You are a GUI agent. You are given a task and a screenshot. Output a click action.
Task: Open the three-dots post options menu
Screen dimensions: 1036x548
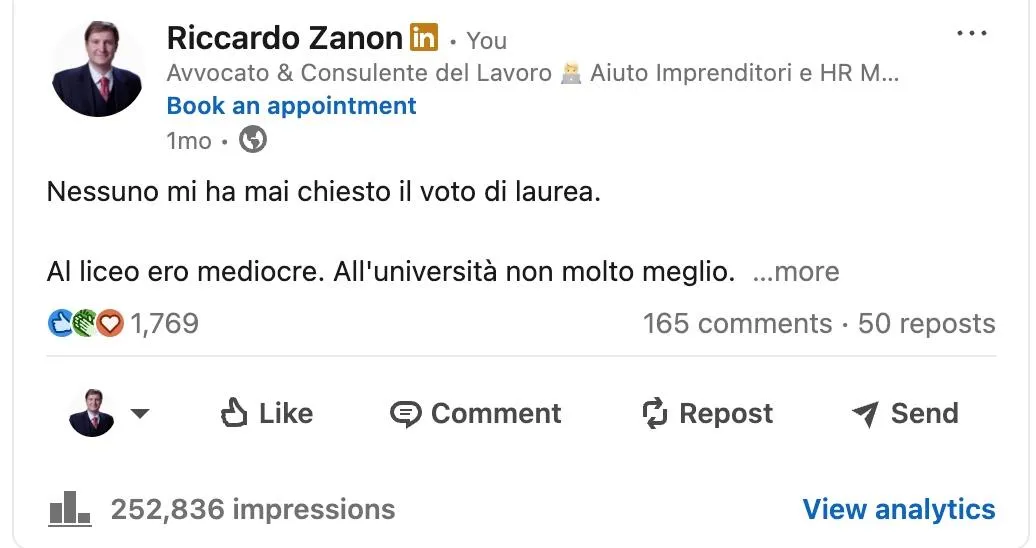pos(971,34)
